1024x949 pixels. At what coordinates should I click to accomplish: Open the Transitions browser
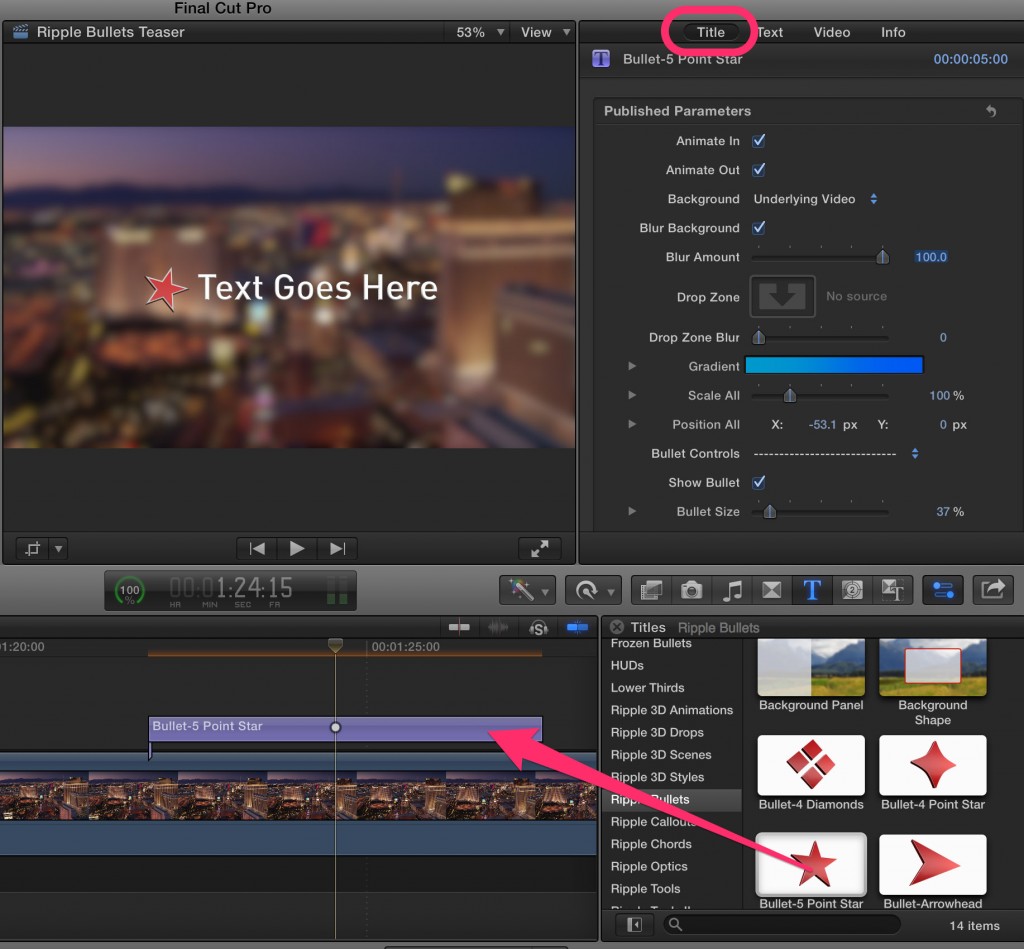click(772, 590)
